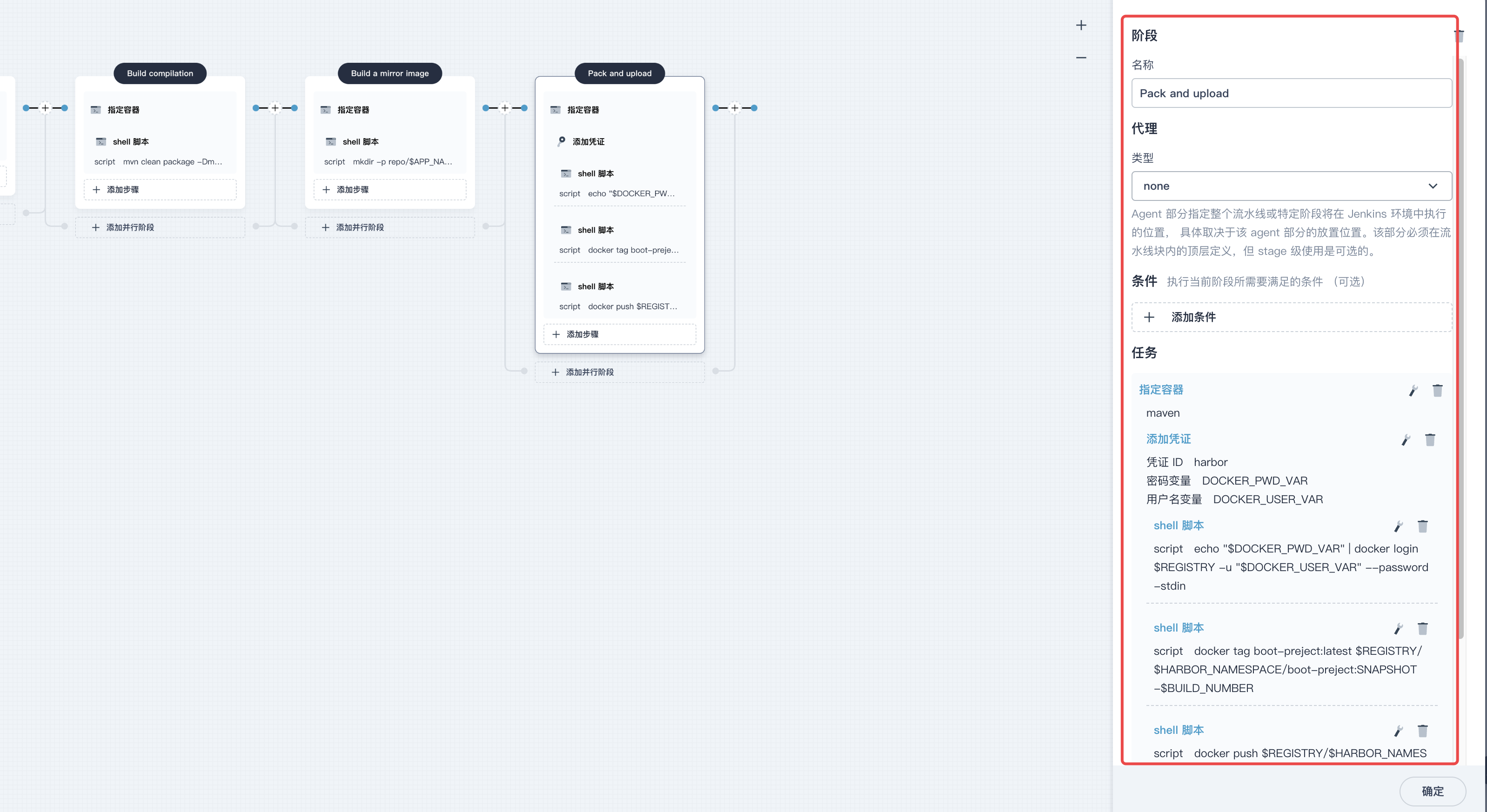Click the edit icon for shell 脚本 docker login

pos(1399,526)
